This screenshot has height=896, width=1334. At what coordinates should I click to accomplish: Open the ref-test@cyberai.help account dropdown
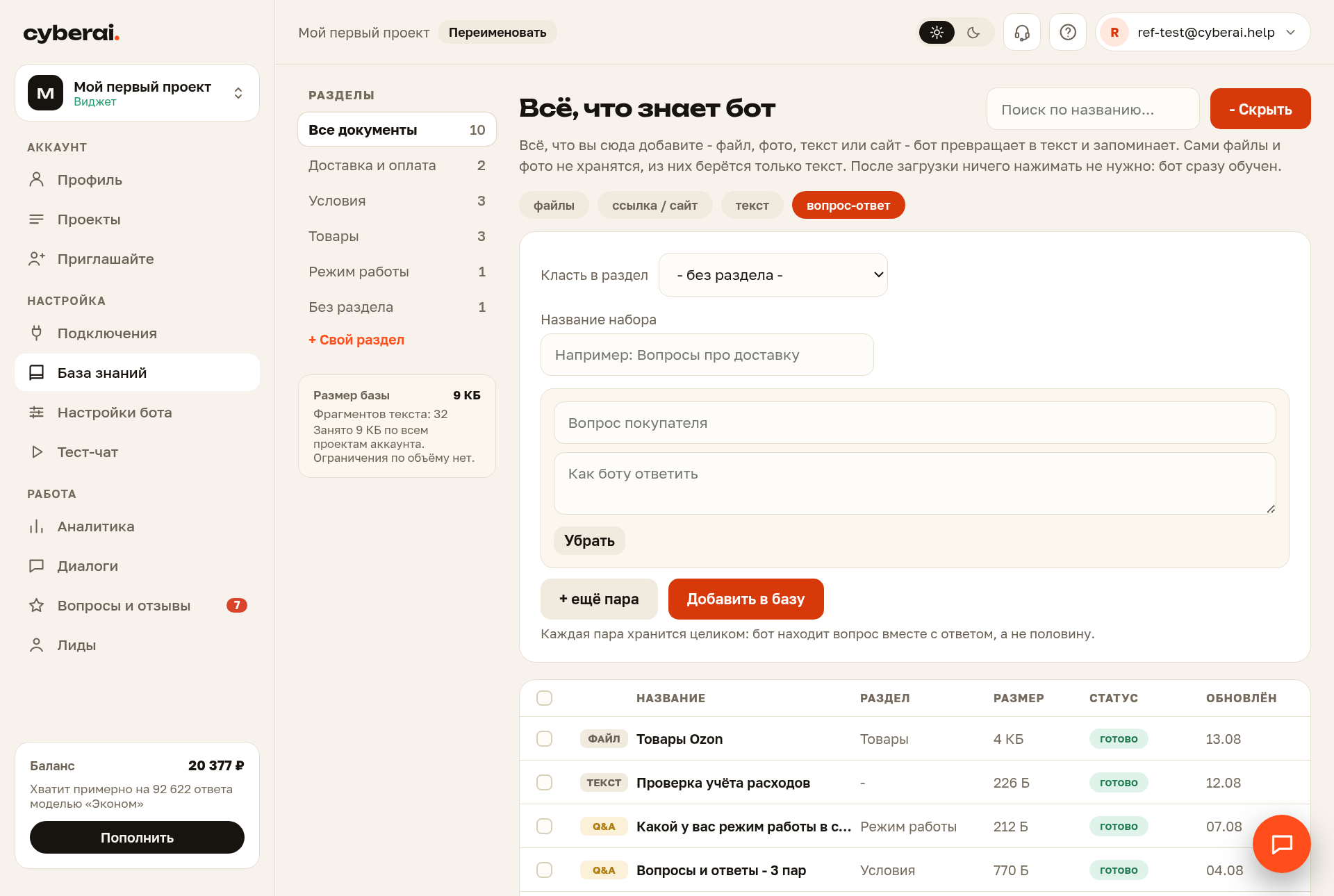pos(1203,33)
